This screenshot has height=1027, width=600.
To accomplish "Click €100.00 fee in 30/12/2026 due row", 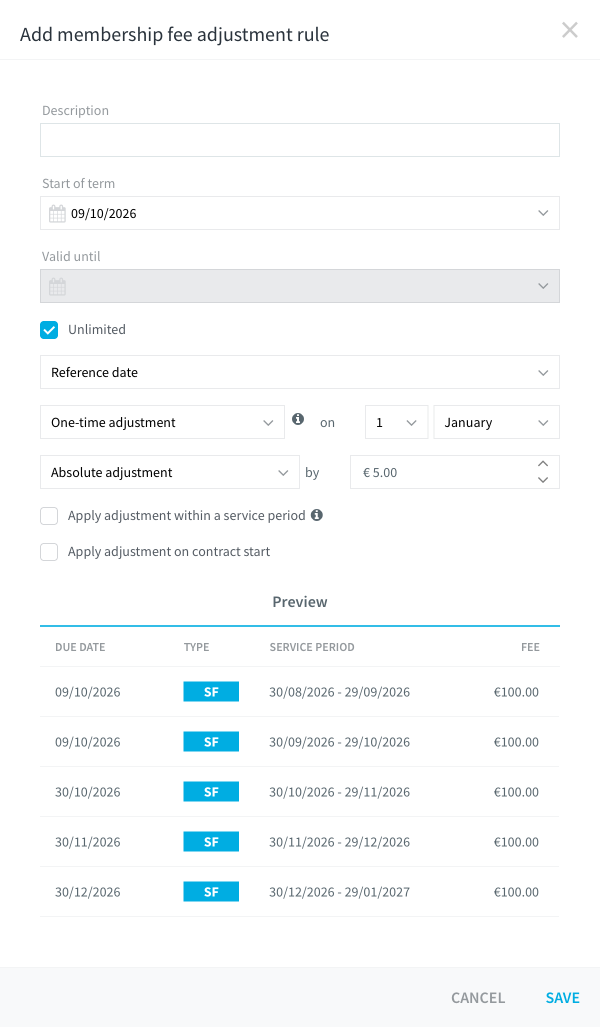I will [x=516, y=892].
